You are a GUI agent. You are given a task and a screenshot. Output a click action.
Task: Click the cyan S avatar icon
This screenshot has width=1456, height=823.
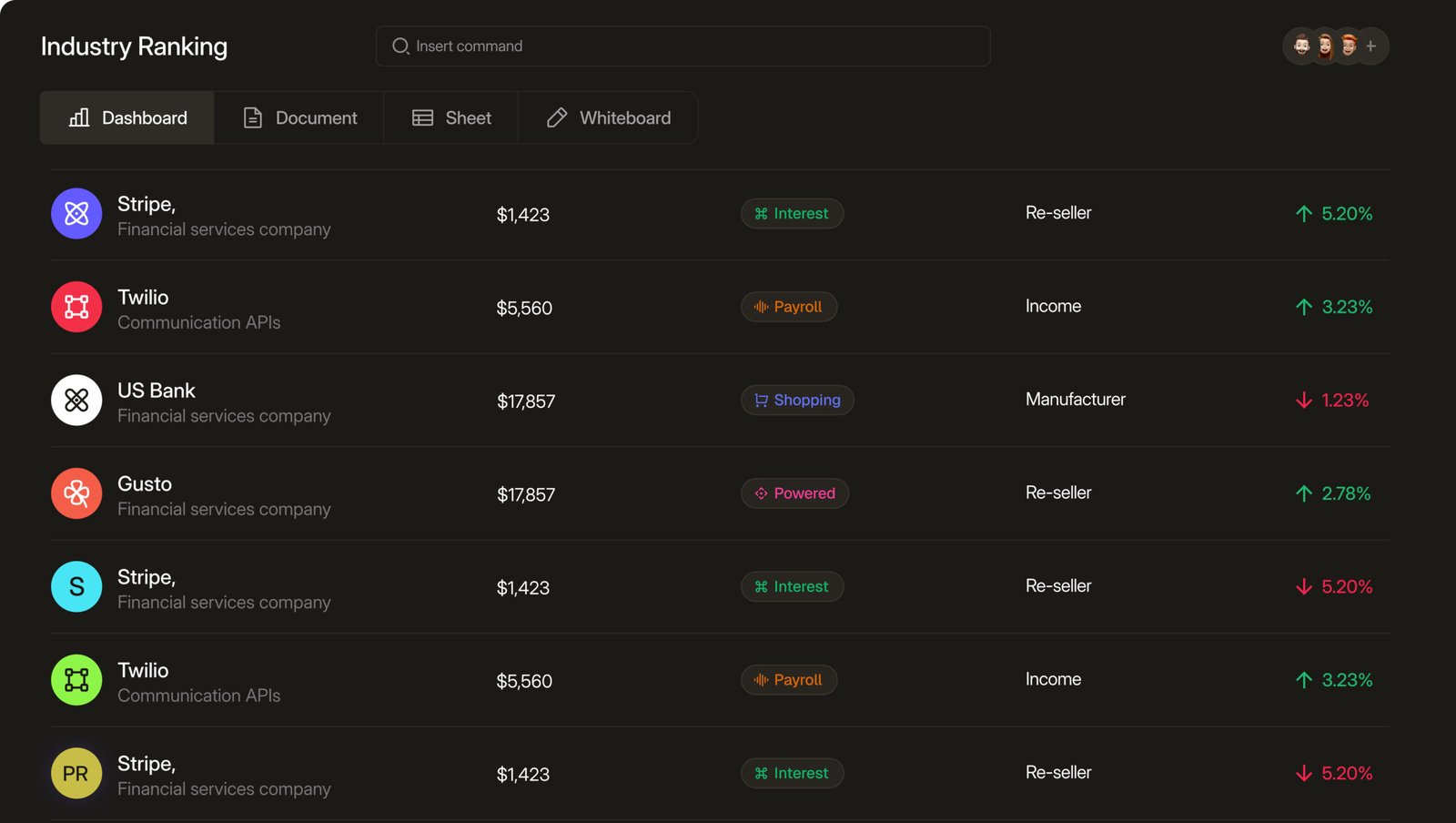point(76,586)
